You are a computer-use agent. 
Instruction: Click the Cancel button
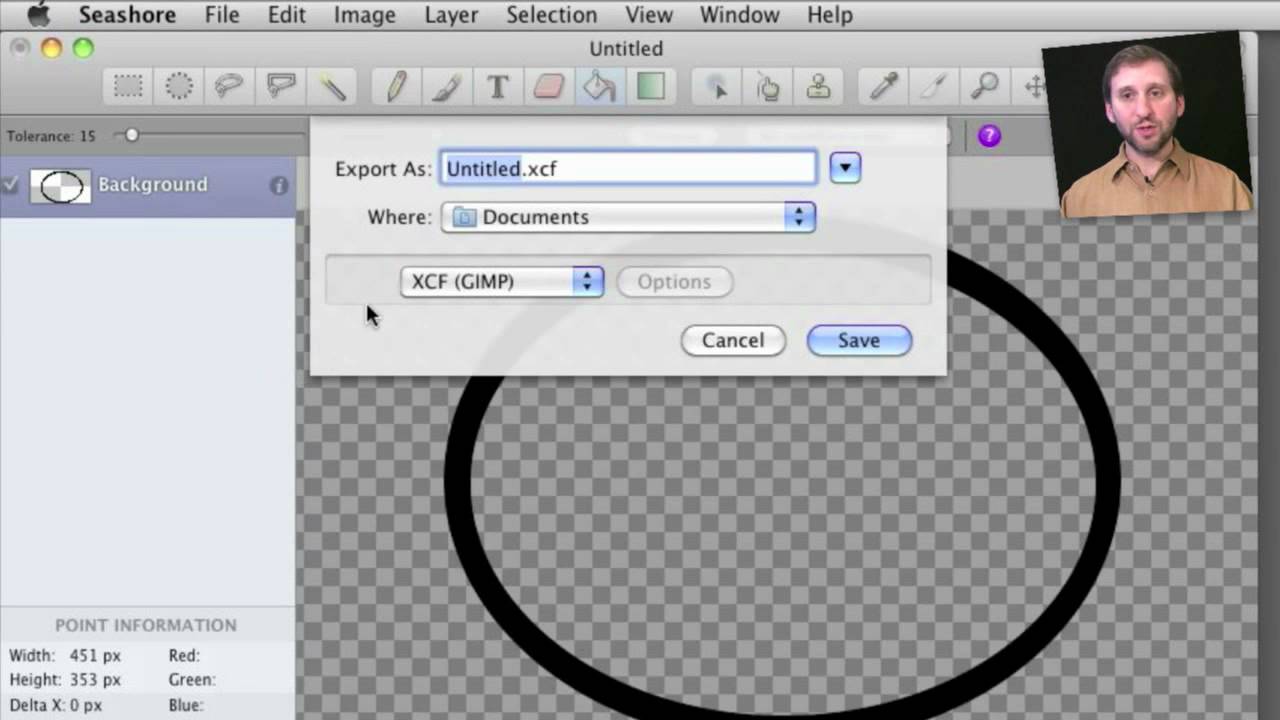click(733, 341)
